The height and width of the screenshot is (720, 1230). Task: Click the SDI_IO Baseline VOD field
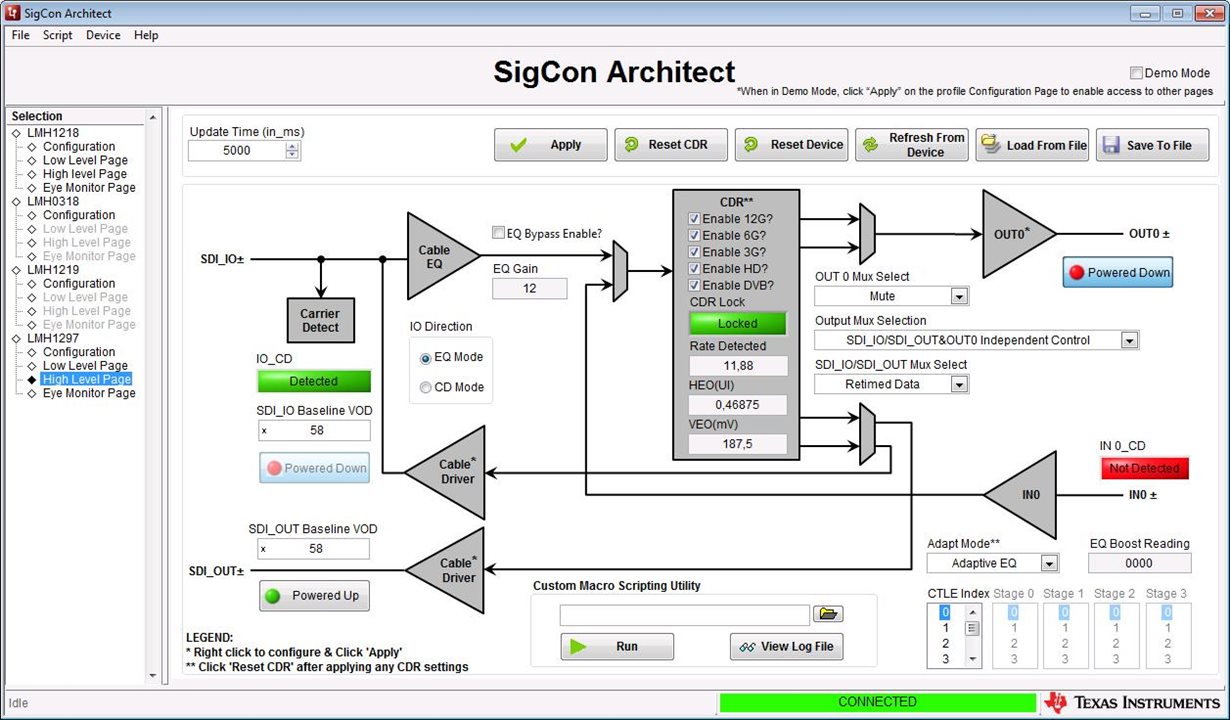(314, 431)
